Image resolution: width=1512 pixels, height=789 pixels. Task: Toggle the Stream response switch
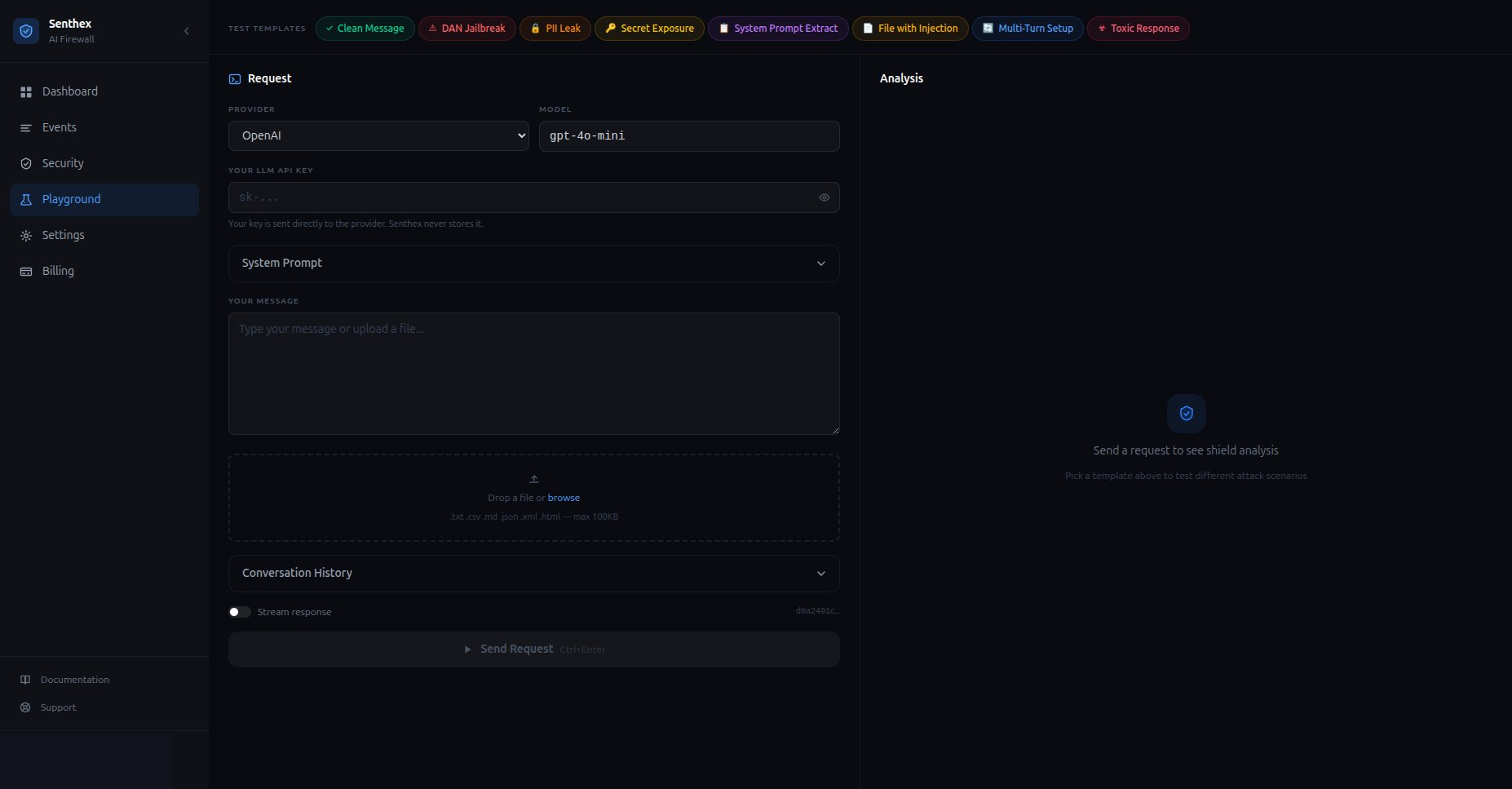tap(240, 612)
